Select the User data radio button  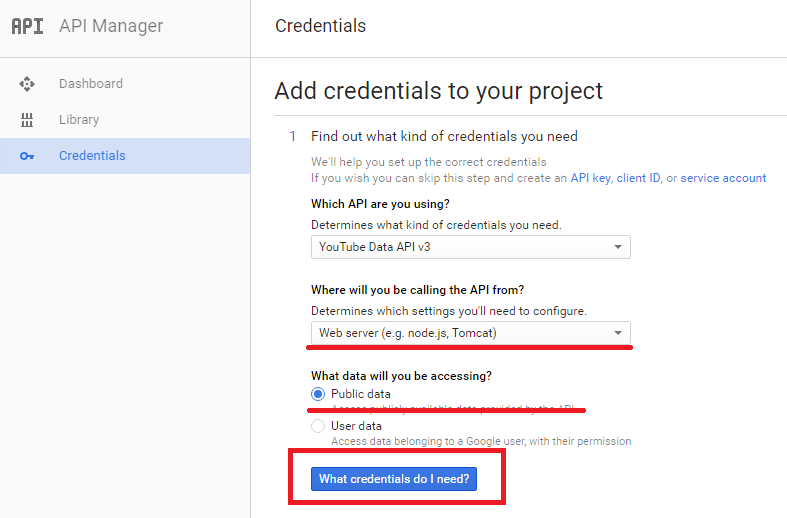318,426
